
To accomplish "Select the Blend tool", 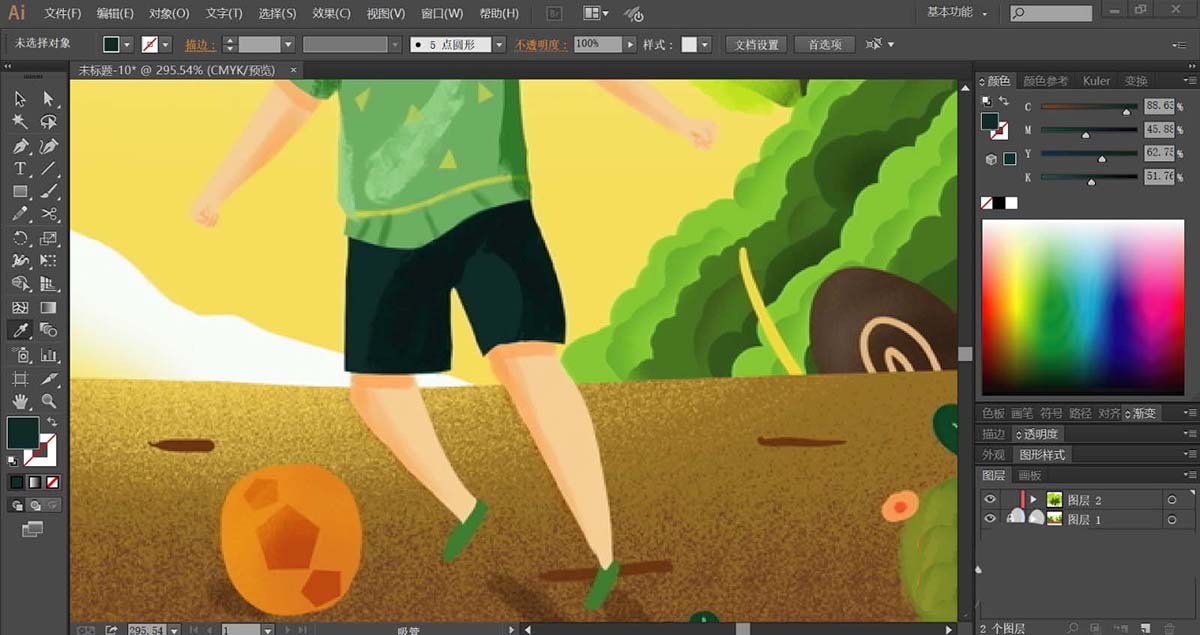I will (48, 330).
